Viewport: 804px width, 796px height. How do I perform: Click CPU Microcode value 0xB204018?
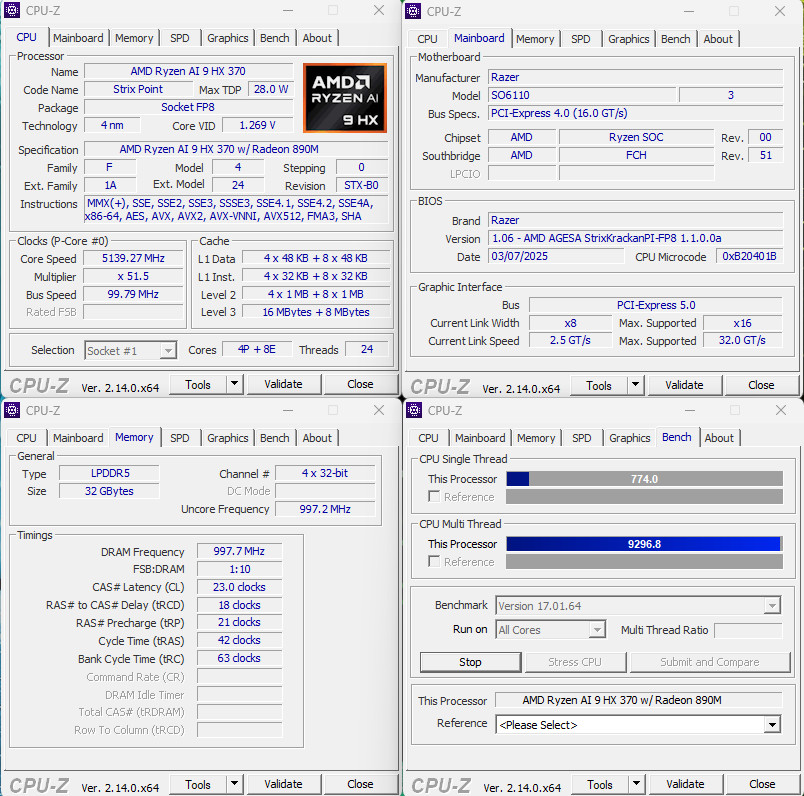[x=749, y=256]
